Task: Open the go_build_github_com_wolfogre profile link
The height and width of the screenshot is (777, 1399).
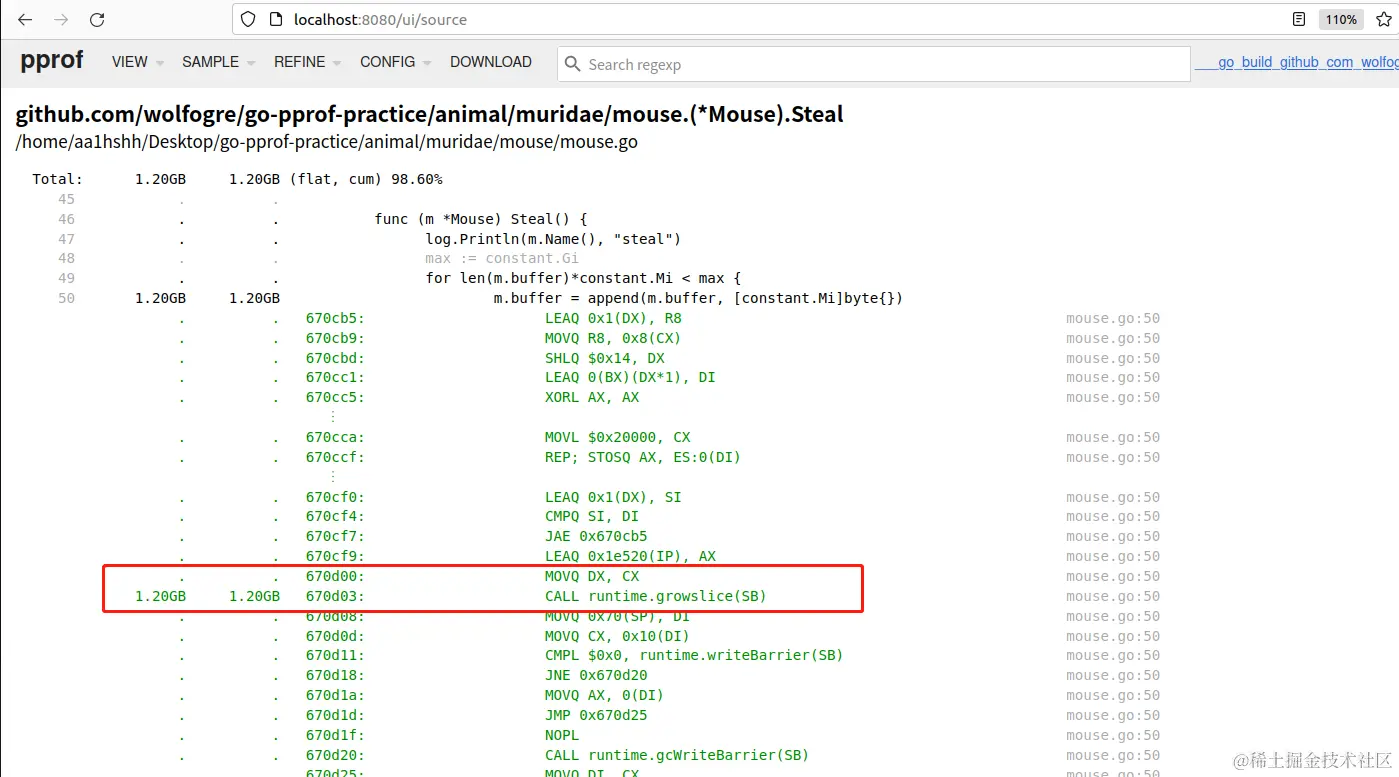Action: coord(1297,62)
